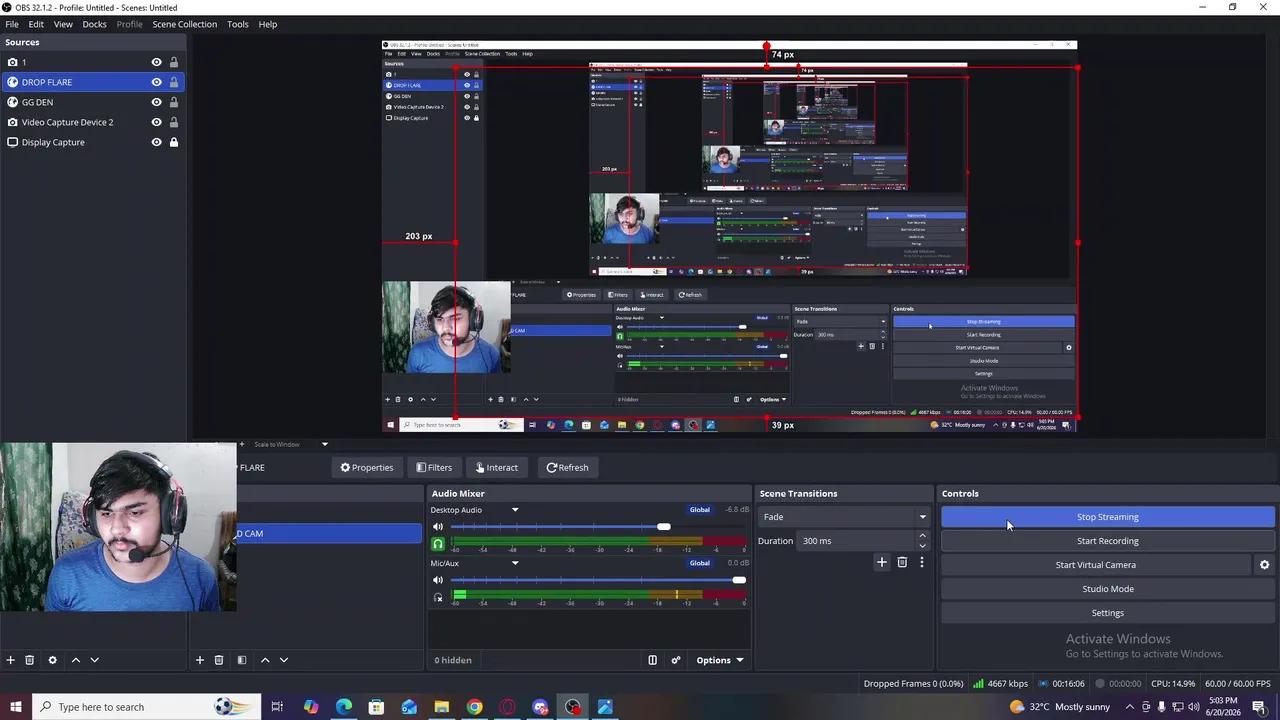Hide Video Capture Device 2 with eye icon
Screen dimensions: 1280x720
click(156, 122)
